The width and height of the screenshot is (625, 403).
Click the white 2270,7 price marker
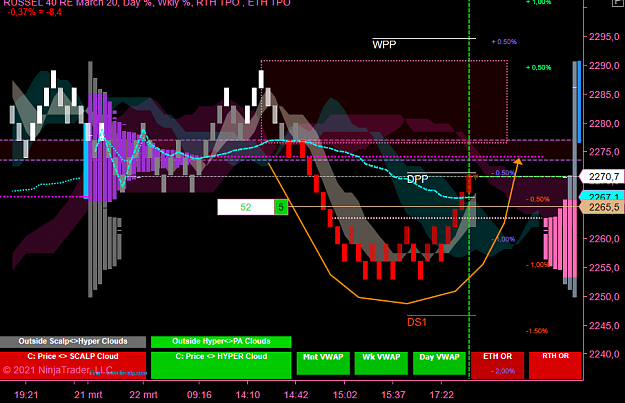click(603, 177)
